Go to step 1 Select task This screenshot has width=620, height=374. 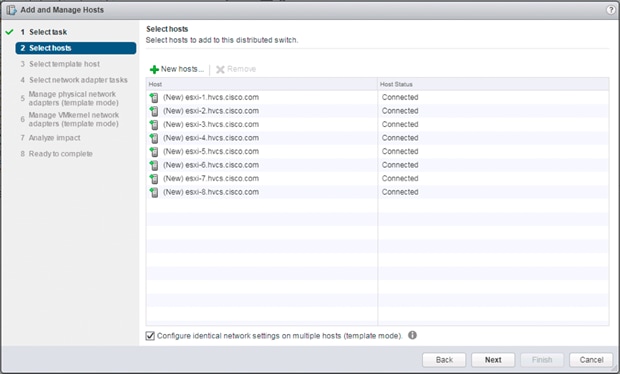click(x=44, y=32)
